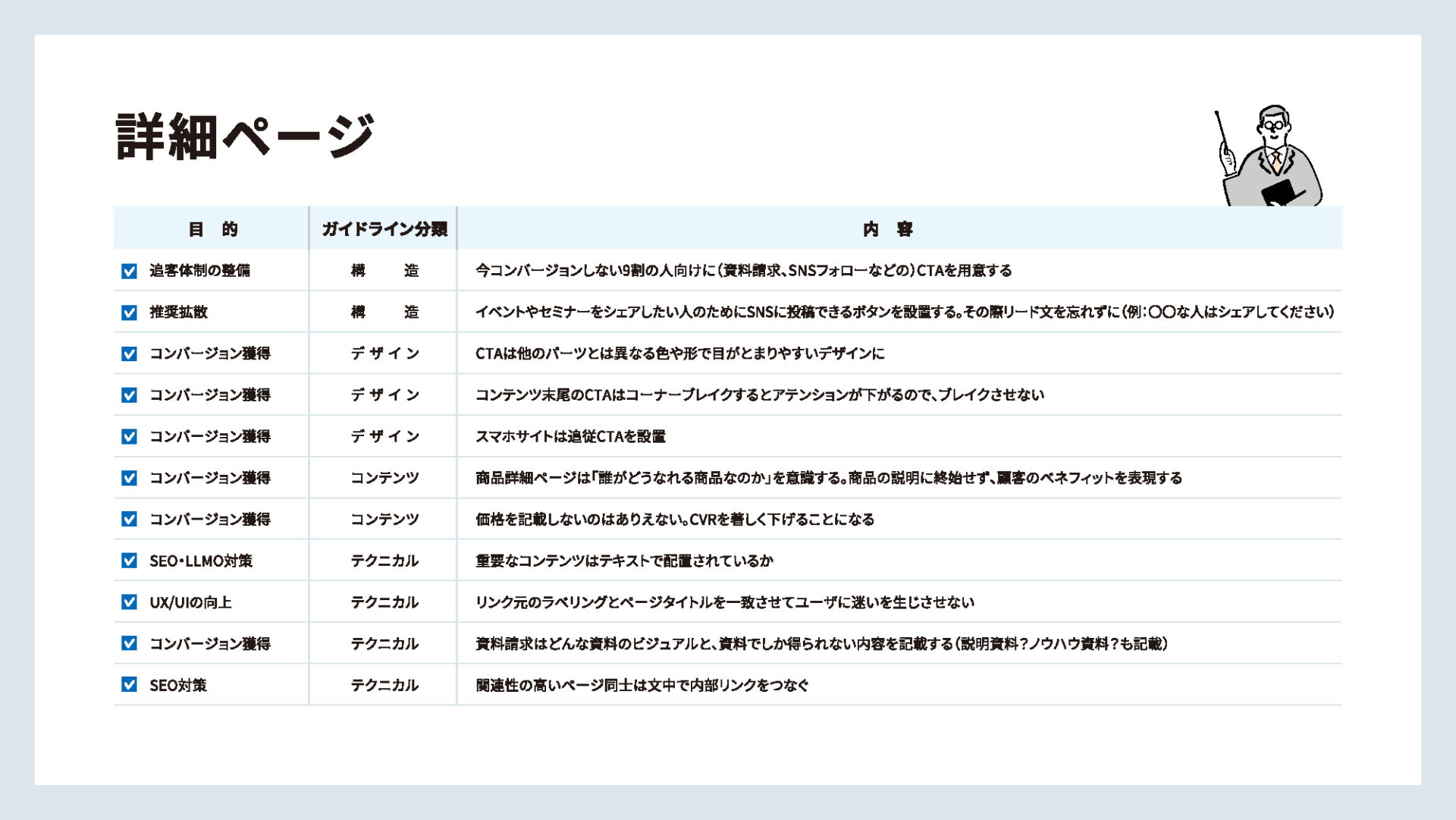The width and height of the screenshot is (1456, 820).
Task: Select text スマホサイトは追従CTAを設置
Action: (571, 437)
